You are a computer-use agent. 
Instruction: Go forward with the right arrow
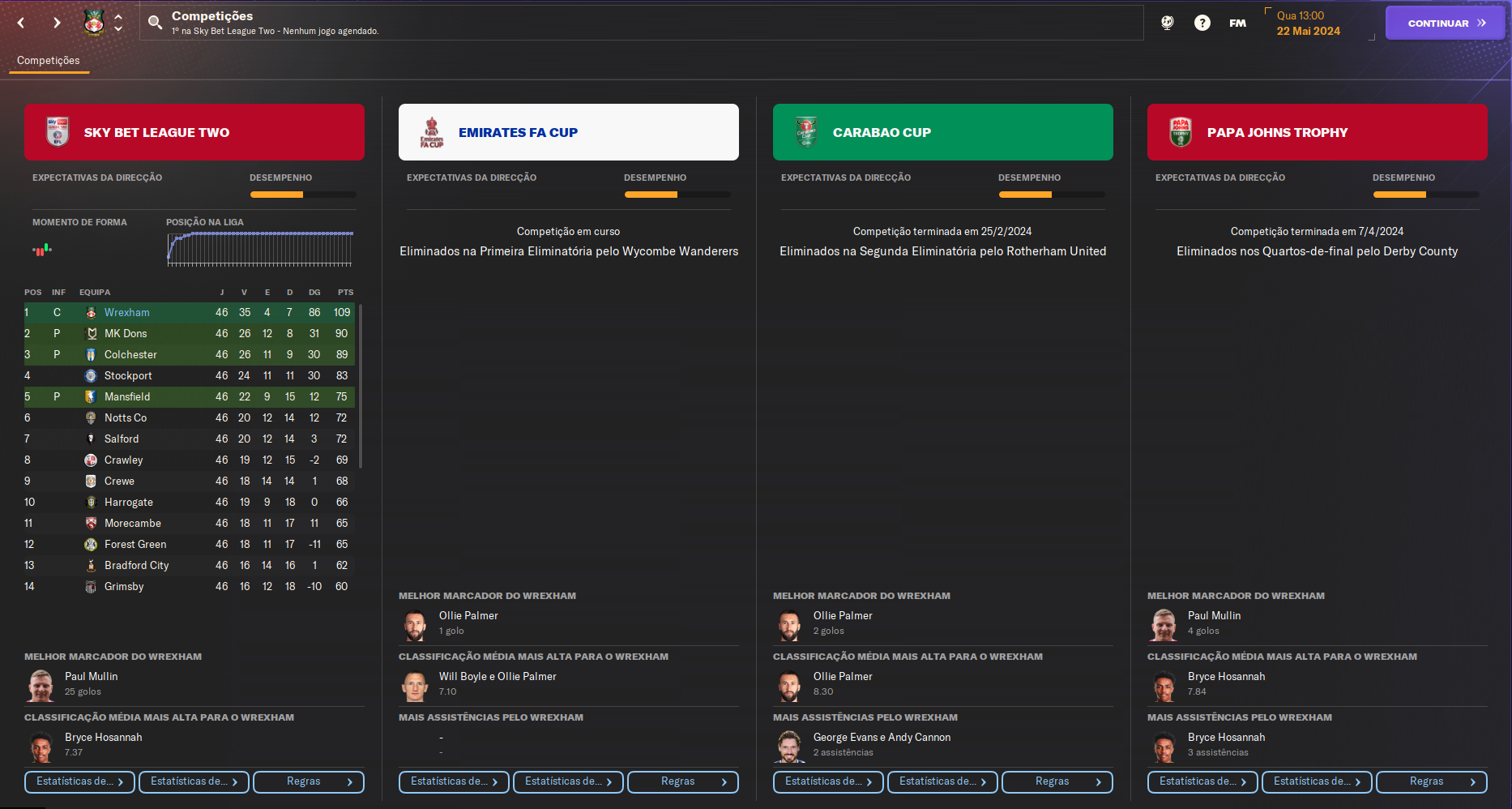(57, 23)
